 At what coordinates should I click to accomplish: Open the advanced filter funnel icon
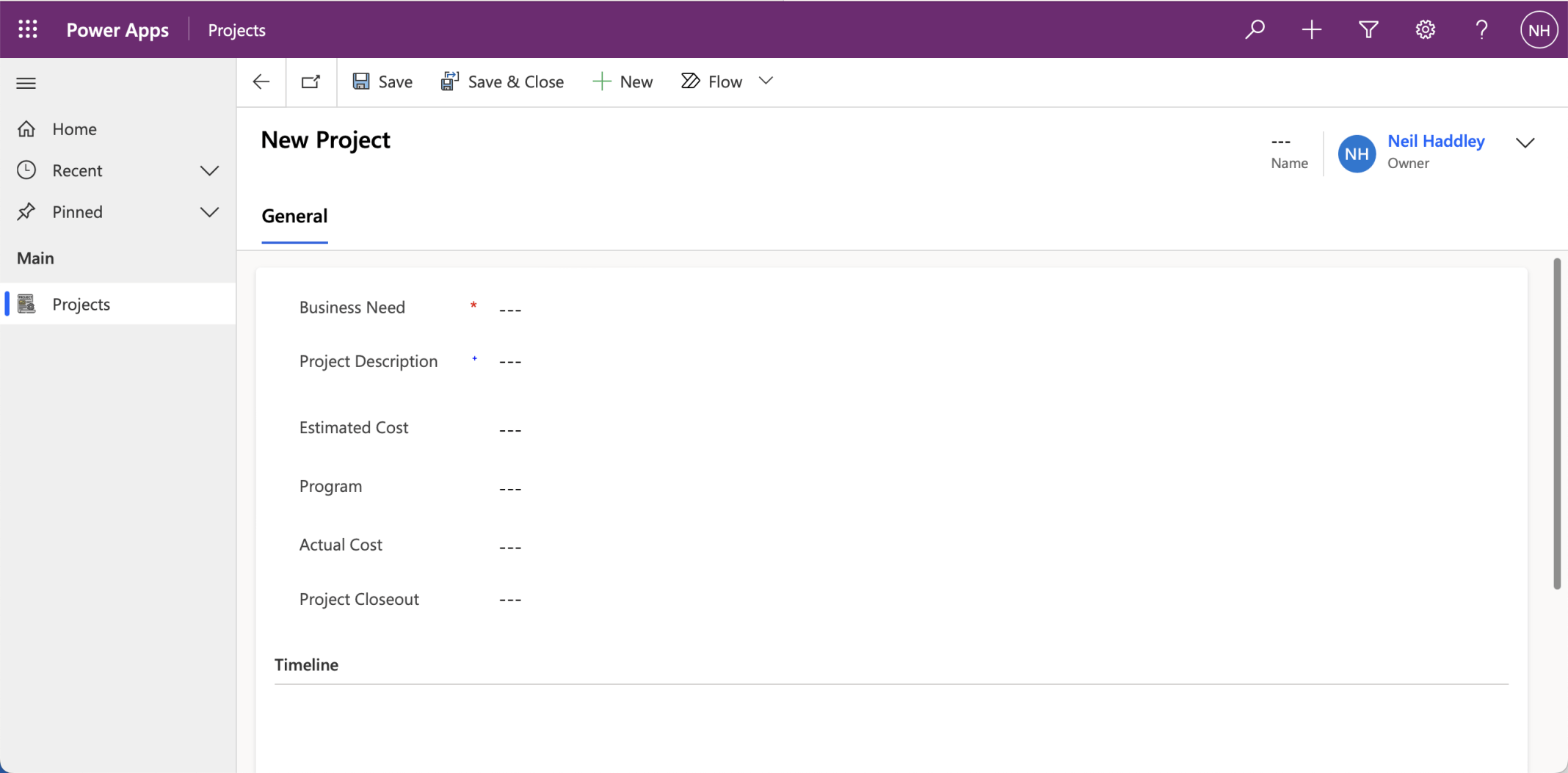1368,29
